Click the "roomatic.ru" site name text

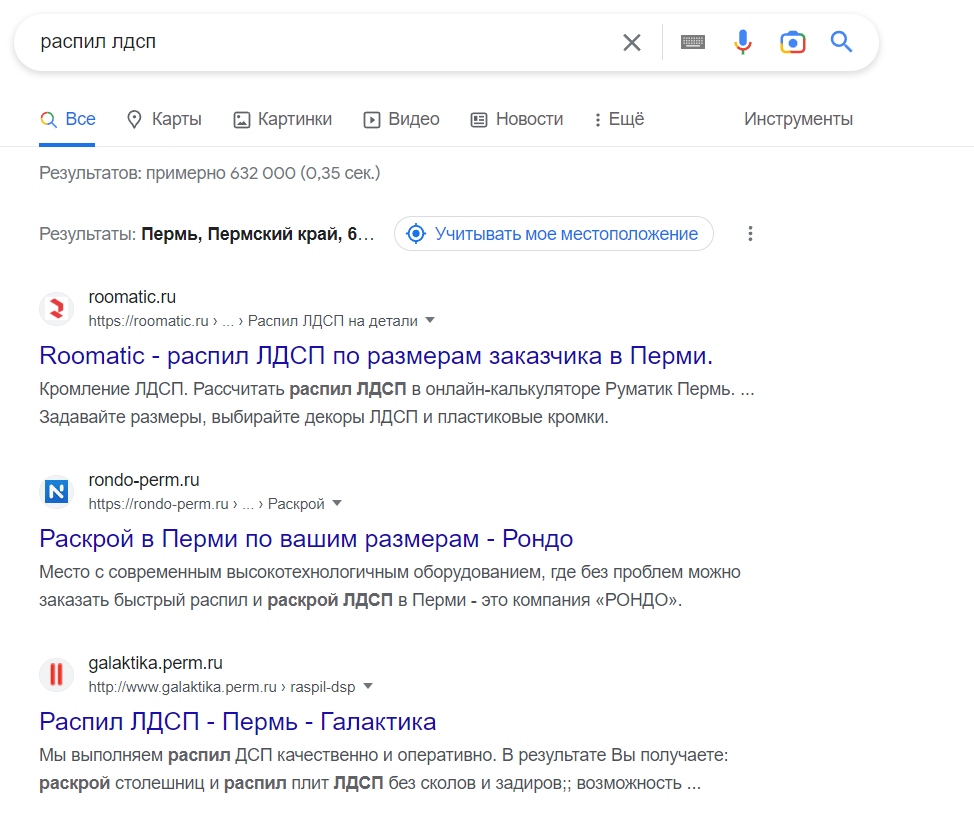pyautogui.click(x=132, y=297)
